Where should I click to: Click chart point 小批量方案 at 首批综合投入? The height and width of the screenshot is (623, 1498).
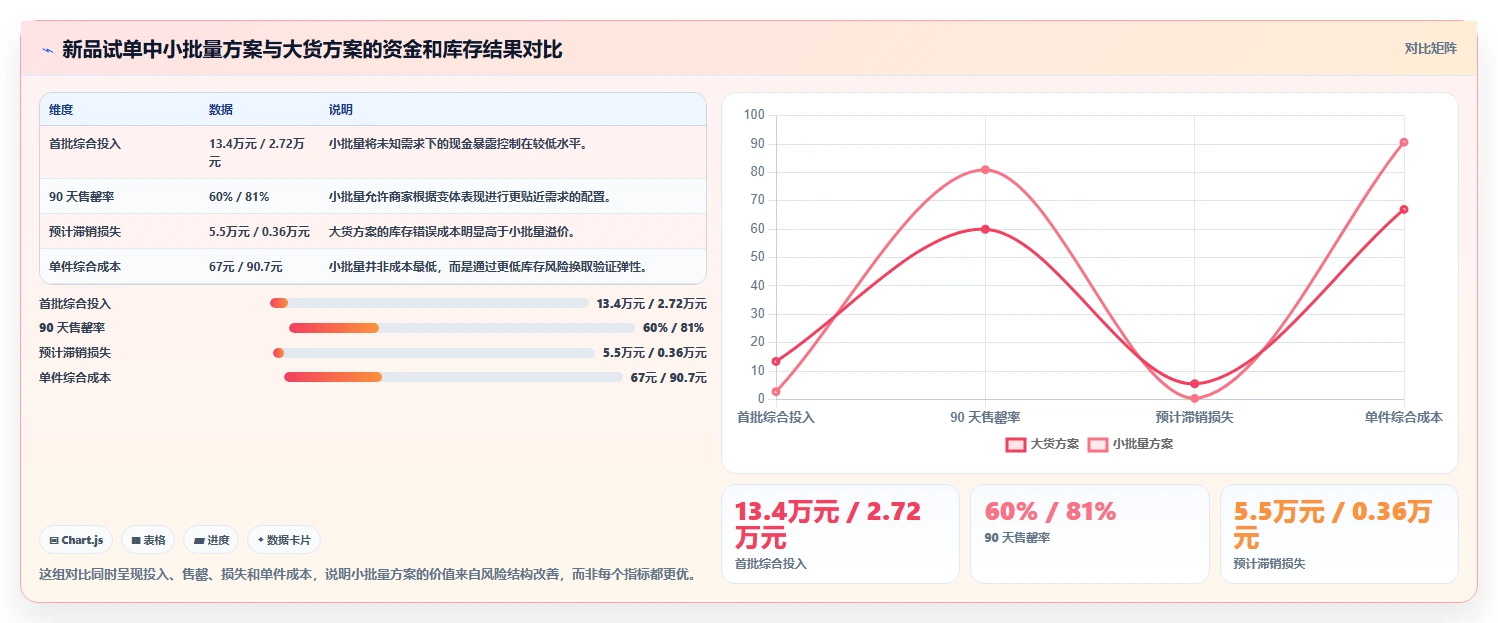tap(776, 391)
